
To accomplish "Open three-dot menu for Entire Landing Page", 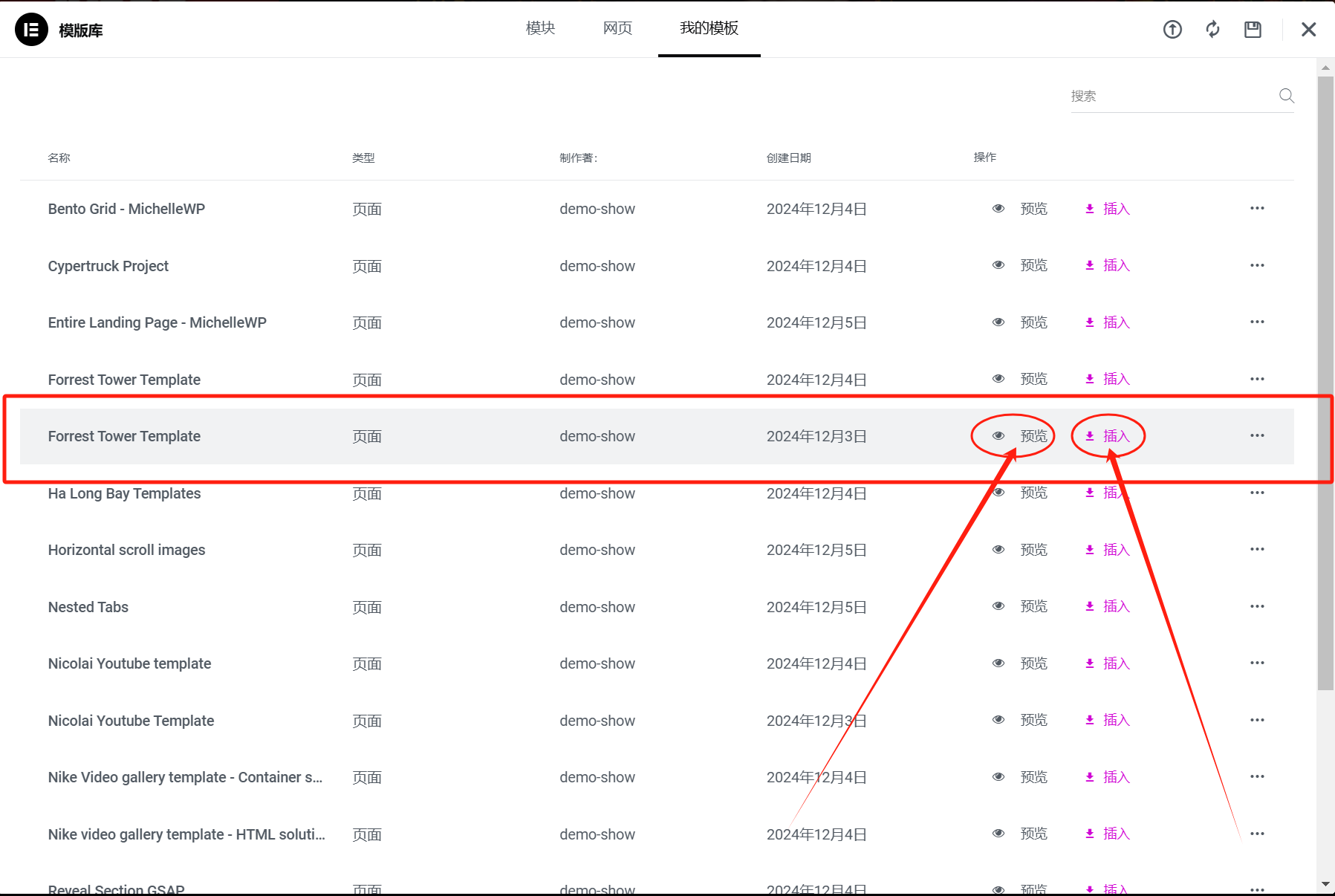I will [x=1256, y=322].
